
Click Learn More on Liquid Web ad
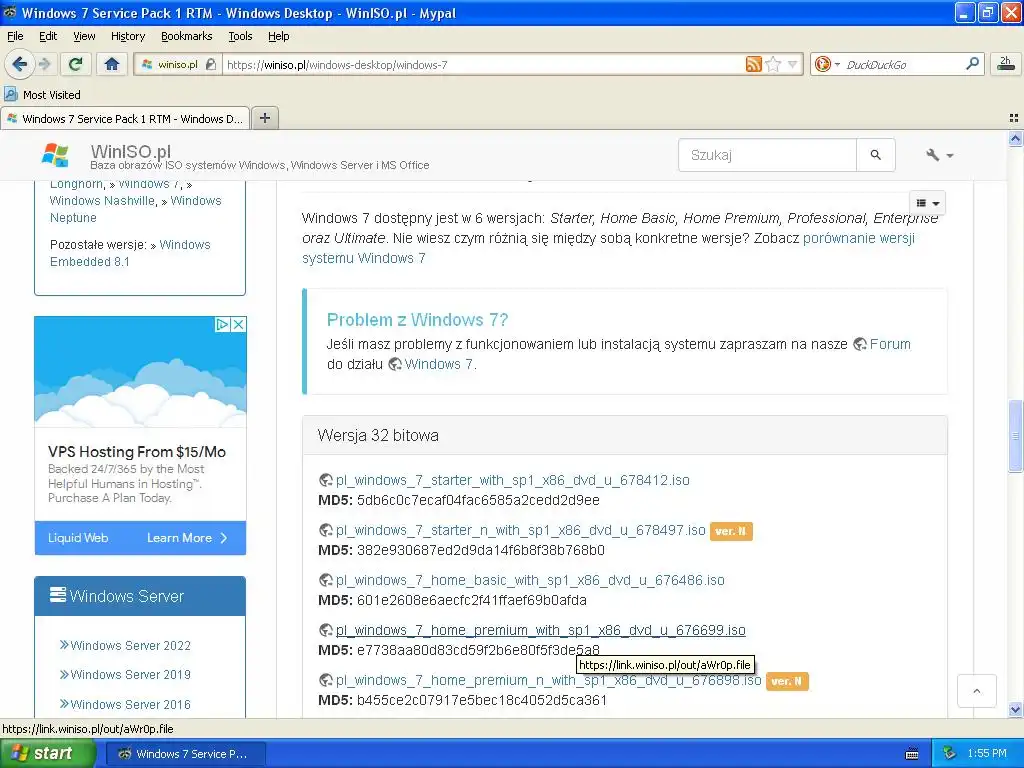pyautogui.click(x=186, y=537)
